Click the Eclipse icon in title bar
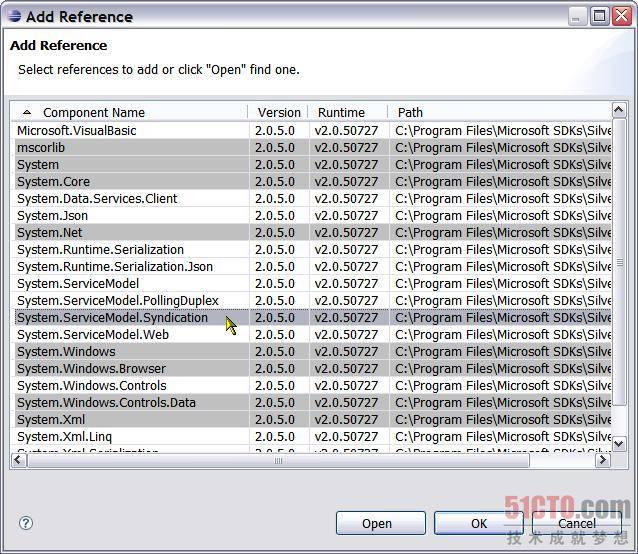The image size is (638, 554). coord(14,16)
